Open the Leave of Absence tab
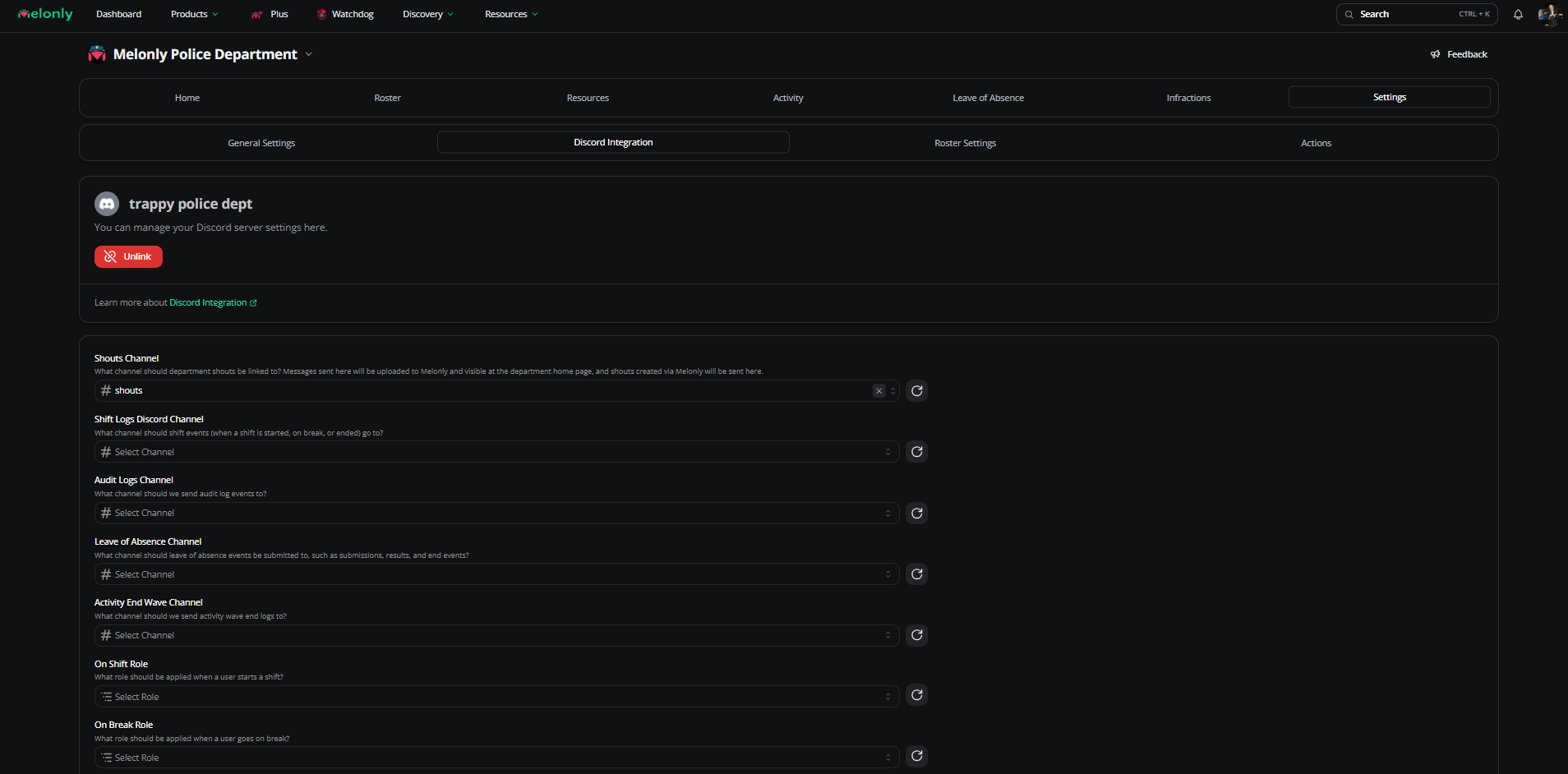1568x774 pixels. tap(989, 98)
